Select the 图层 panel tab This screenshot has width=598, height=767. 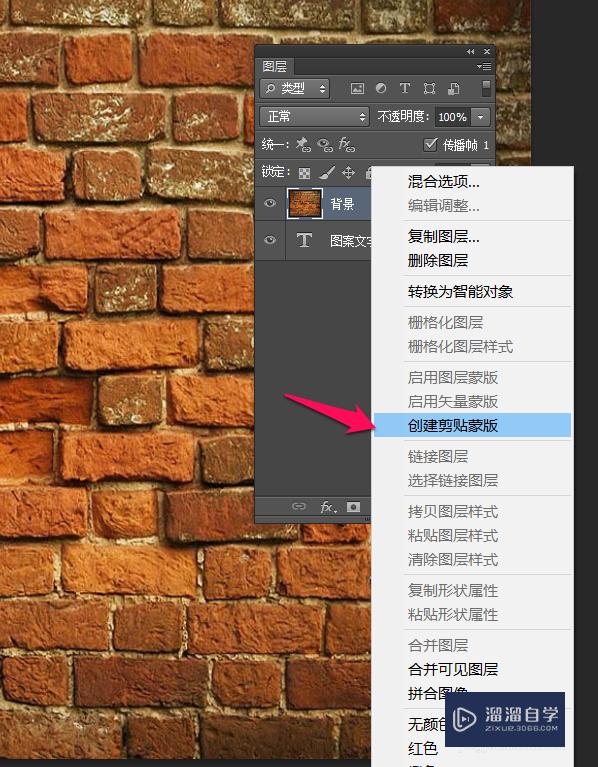pos(274,67)
